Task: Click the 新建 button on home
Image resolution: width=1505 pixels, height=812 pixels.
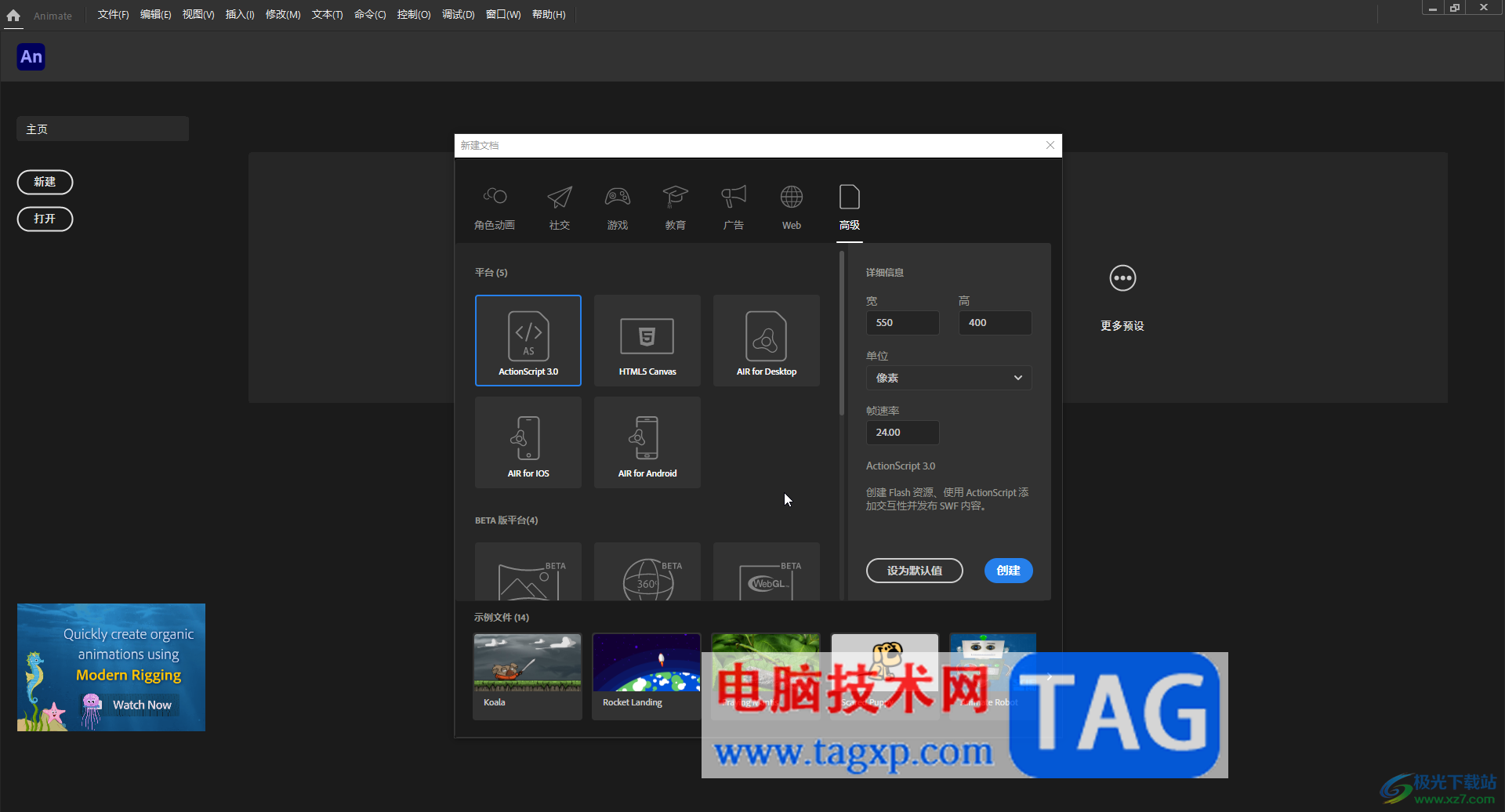Action: [x=45, y=182]
